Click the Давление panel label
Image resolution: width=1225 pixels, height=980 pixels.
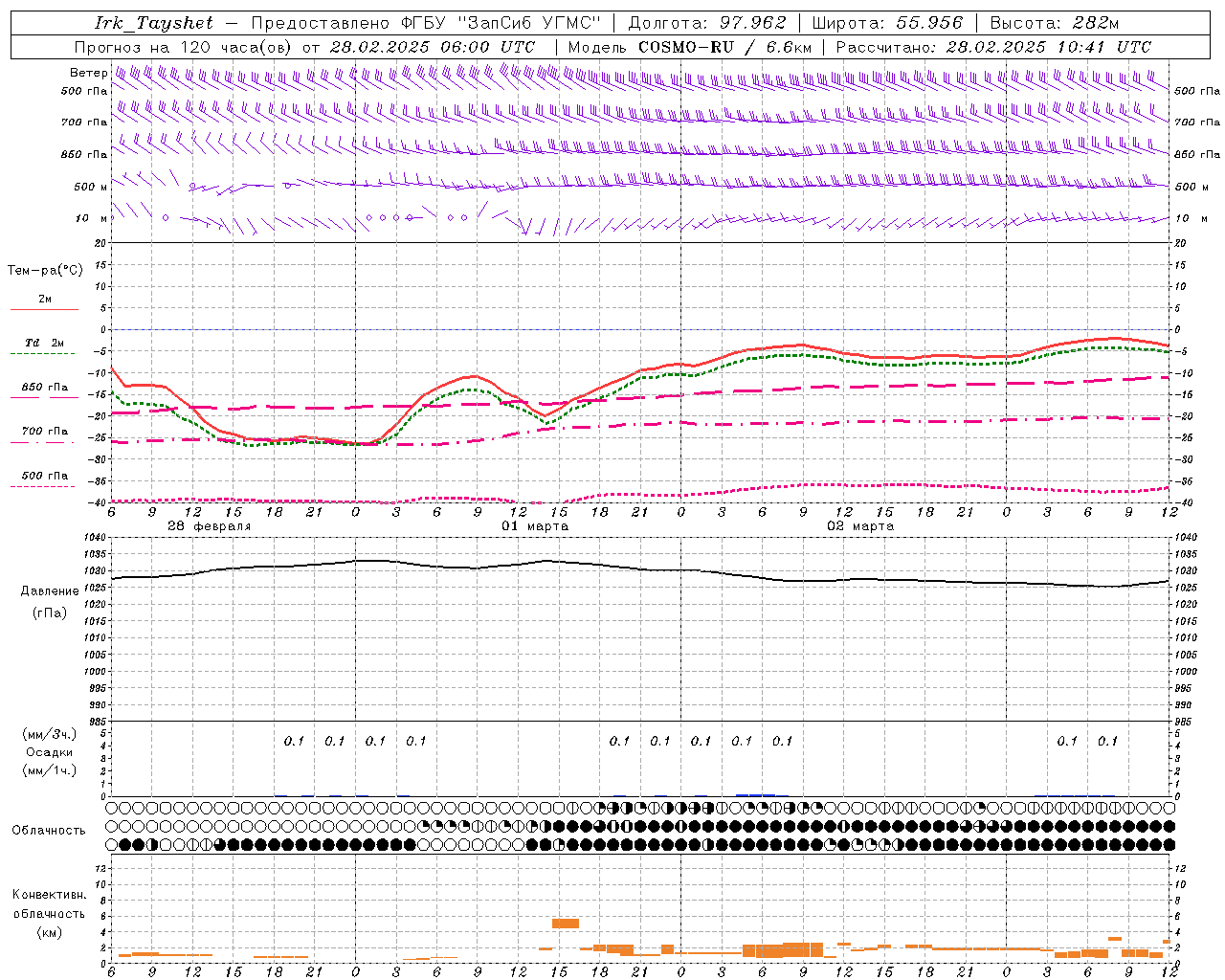[x=50, y=591]
